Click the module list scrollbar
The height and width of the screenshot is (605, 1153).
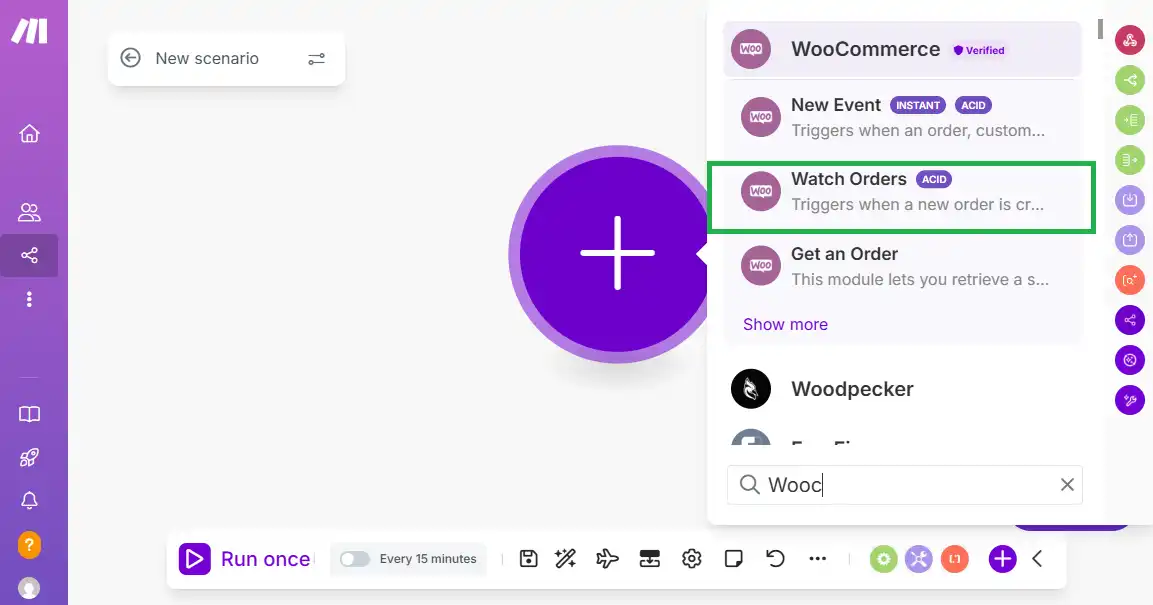pyautogui.click(x=1100, y=29)
